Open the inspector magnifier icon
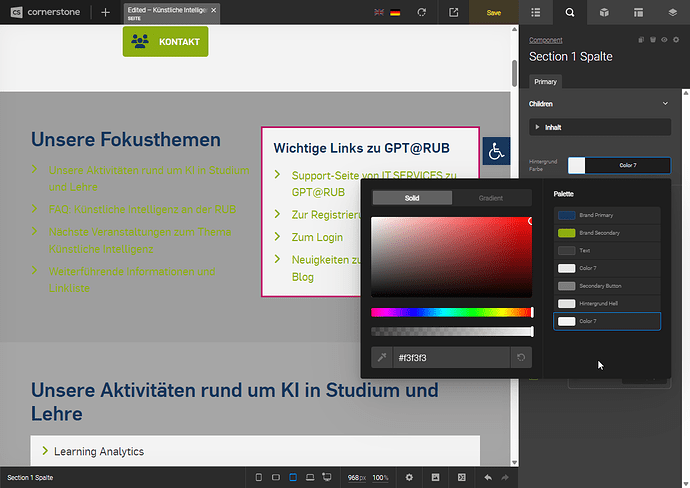The width and height of the screenshot is (690, 488). click(x=570, y=12)
